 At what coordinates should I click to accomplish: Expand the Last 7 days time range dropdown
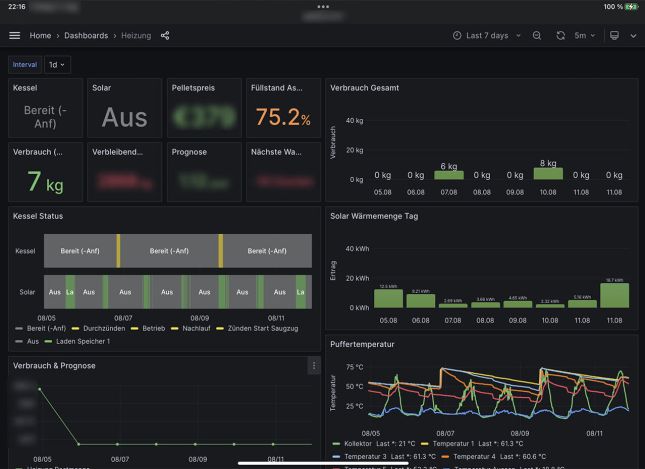[x=487, y=36]
